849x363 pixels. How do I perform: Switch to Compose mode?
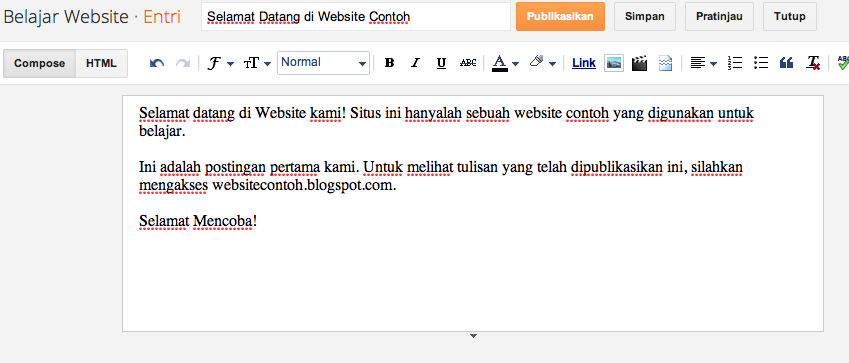click(x=40, y=63)
